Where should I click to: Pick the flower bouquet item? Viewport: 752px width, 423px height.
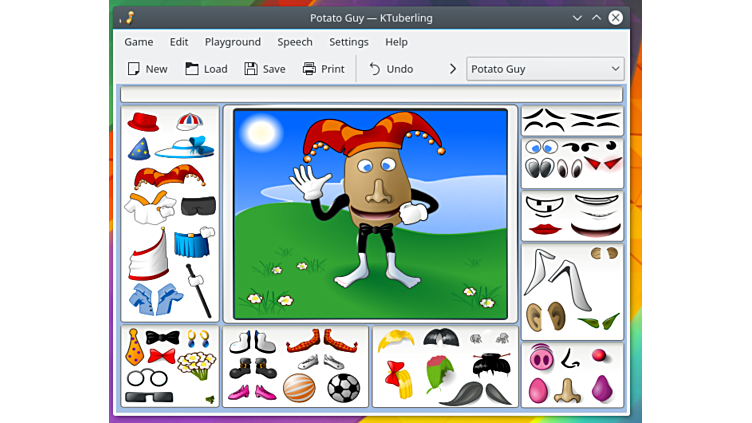(x=196, y=365)
